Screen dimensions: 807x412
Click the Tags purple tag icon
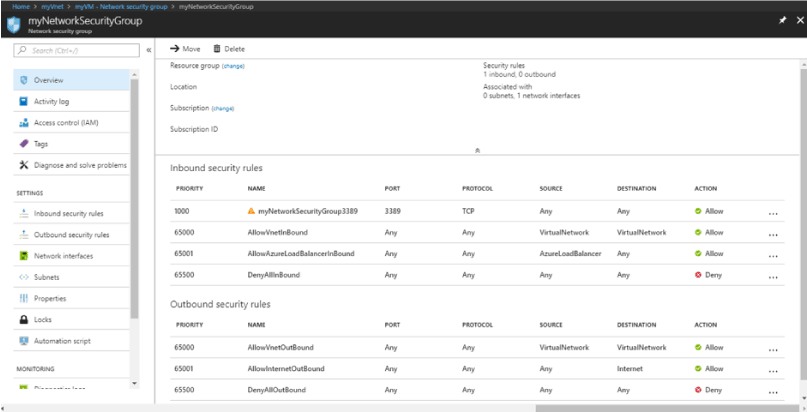pos(23,144)
